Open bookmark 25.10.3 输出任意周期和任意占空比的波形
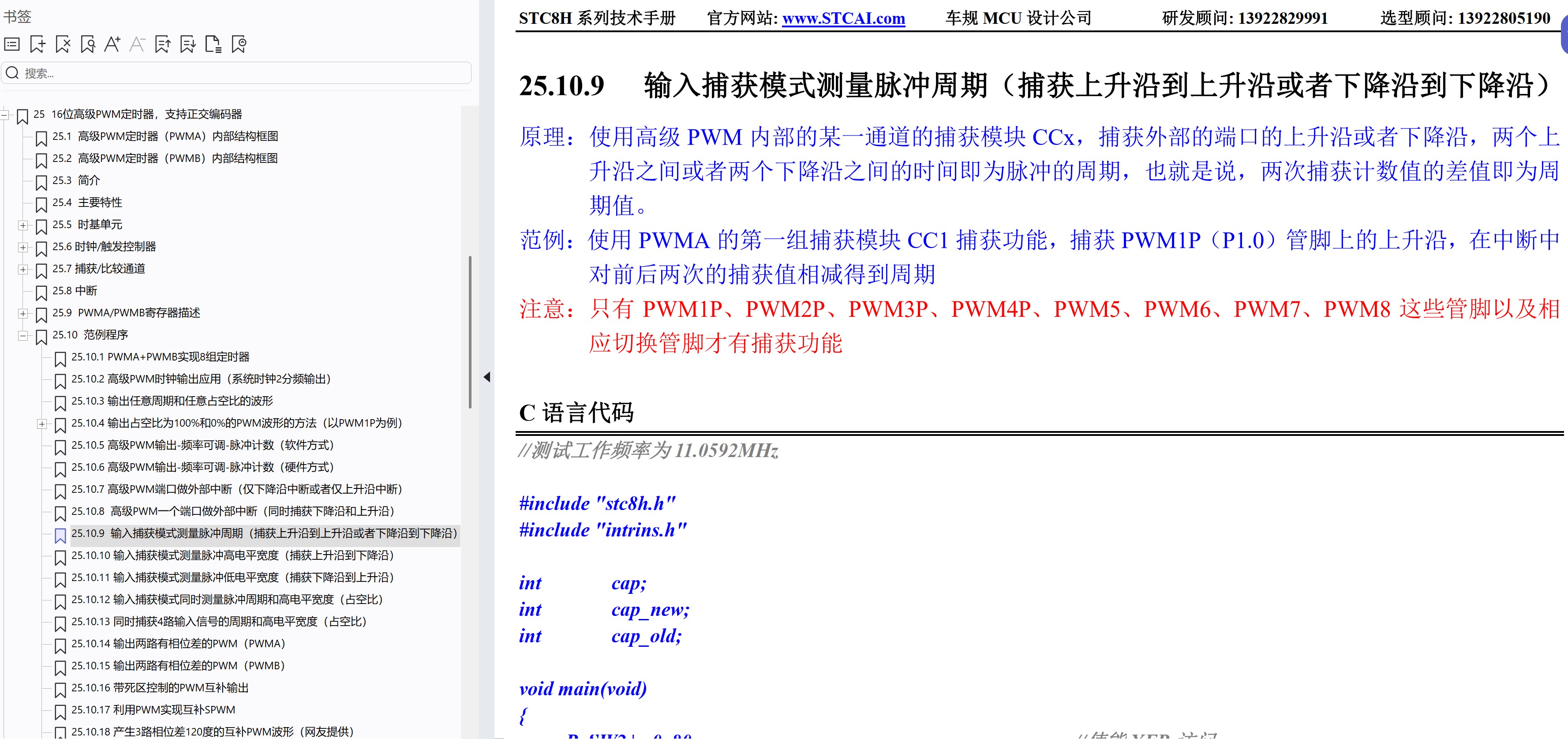Image resolution: width=1568 pixels, height=739 pixels. 172,401
